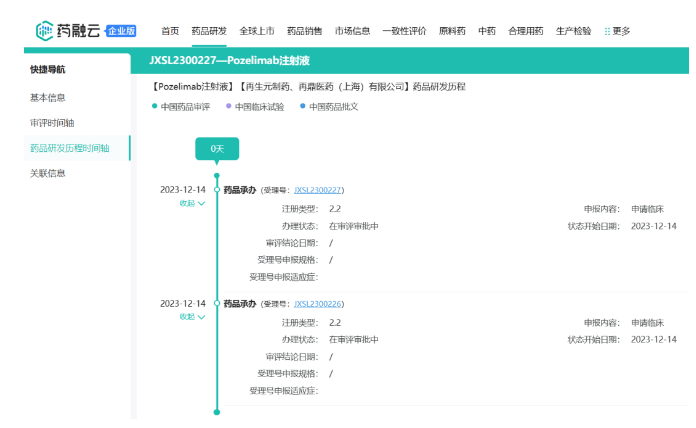The width and height of the screenshot is (696, 428).
Task: Click the 企业版 badge
Action: click(x=121, y=31)
